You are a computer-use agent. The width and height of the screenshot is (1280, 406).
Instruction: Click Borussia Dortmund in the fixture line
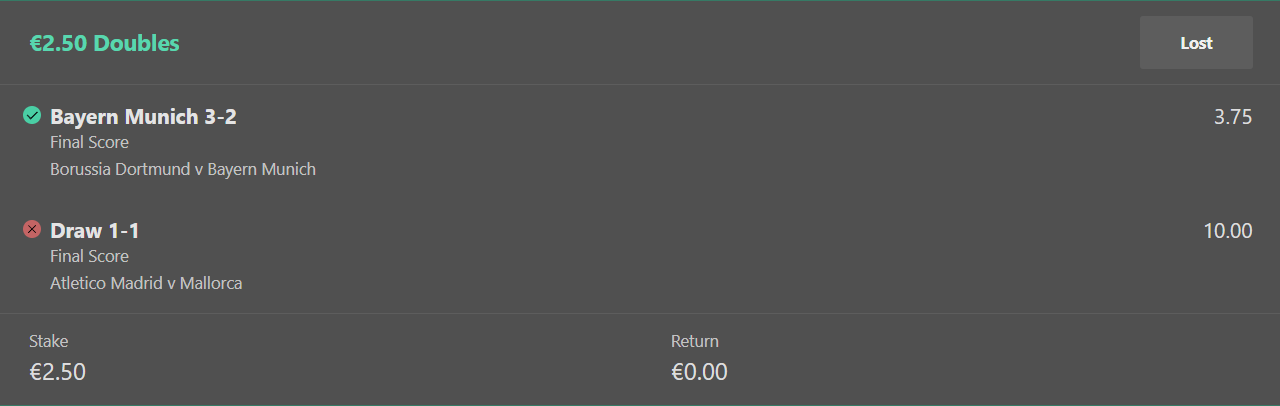click(x=120, y=170)
